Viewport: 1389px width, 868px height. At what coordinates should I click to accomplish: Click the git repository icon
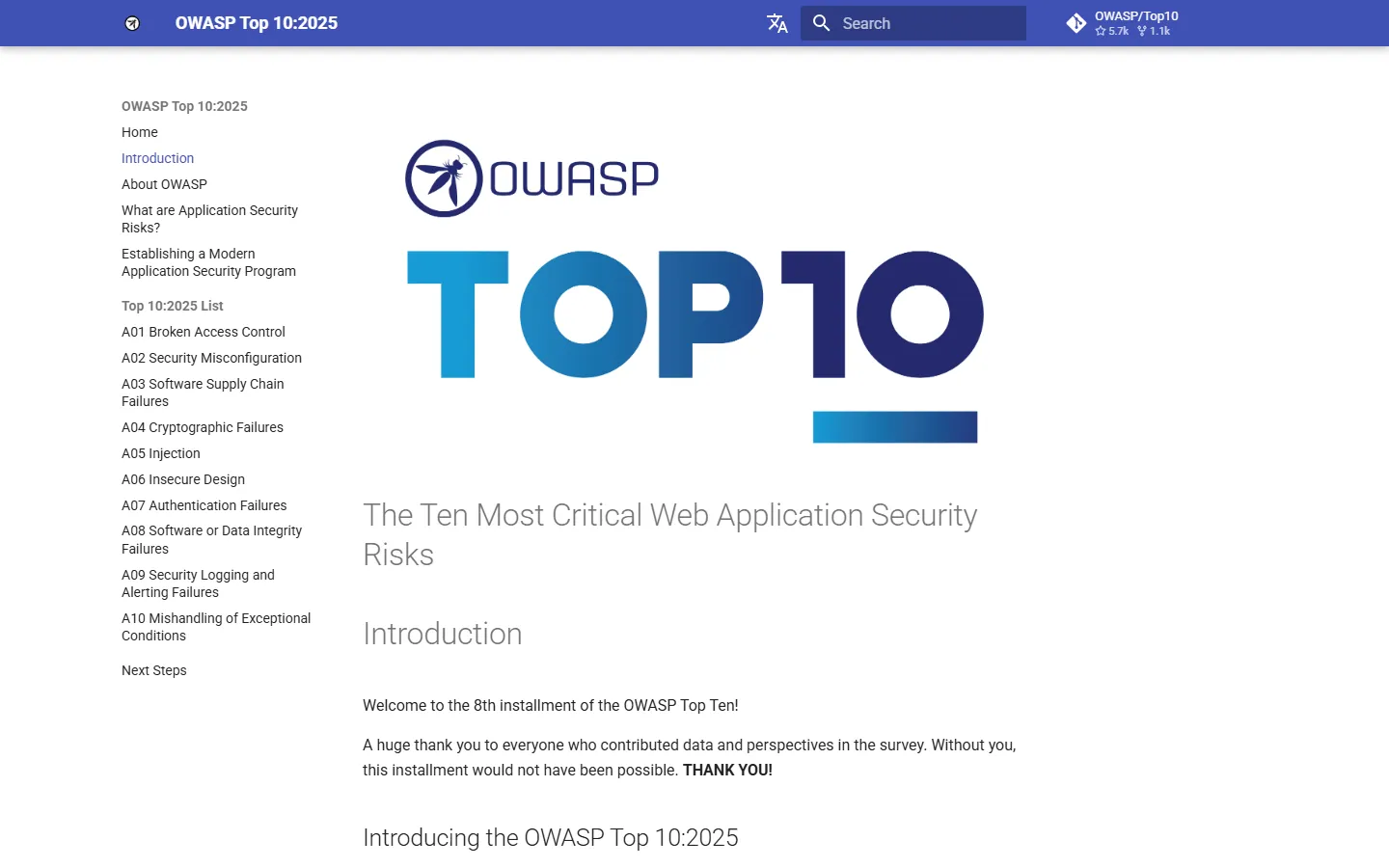pos(1076,23)
